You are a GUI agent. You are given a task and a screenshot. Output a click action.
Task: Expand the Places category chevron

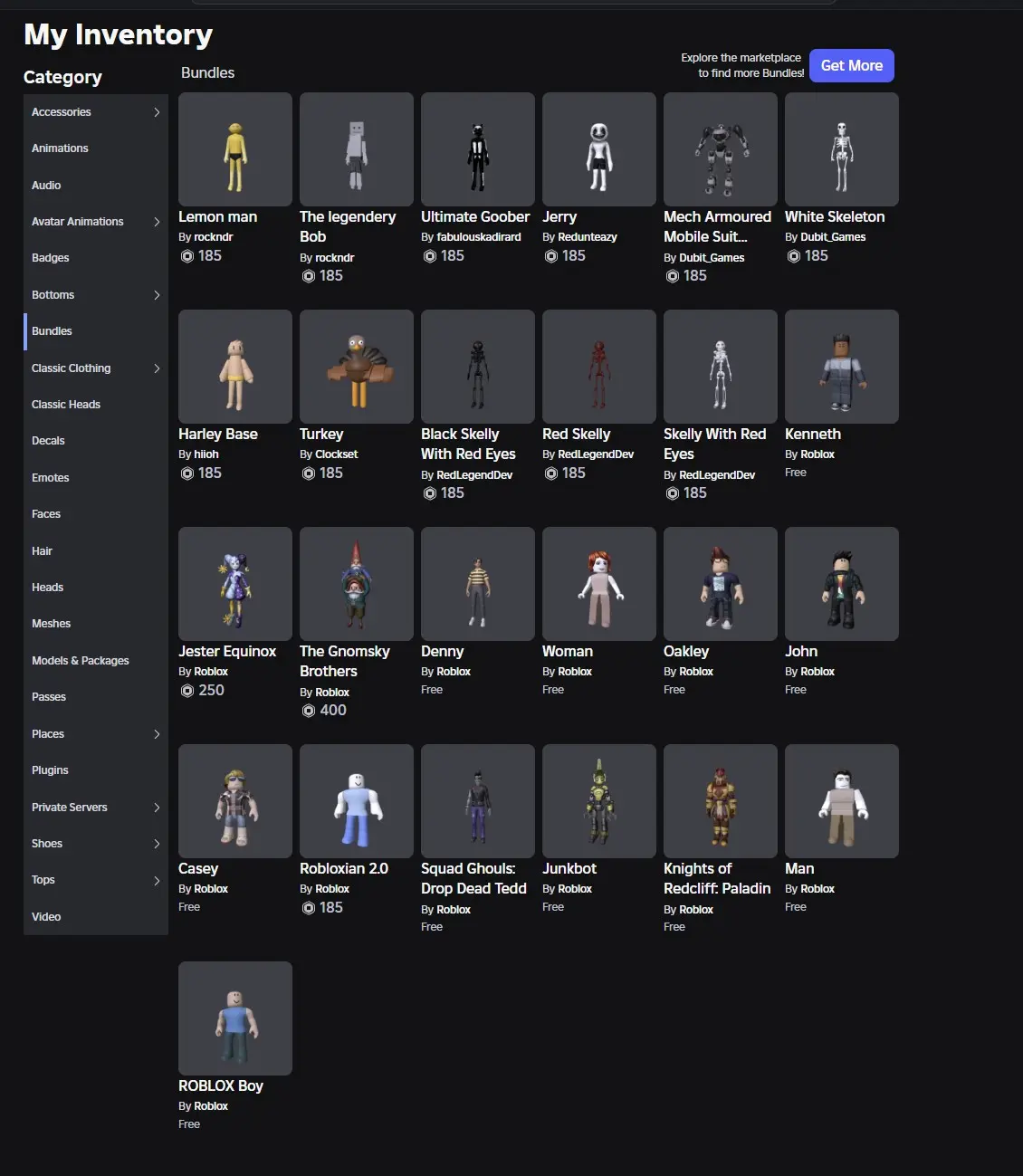[157, 734]
